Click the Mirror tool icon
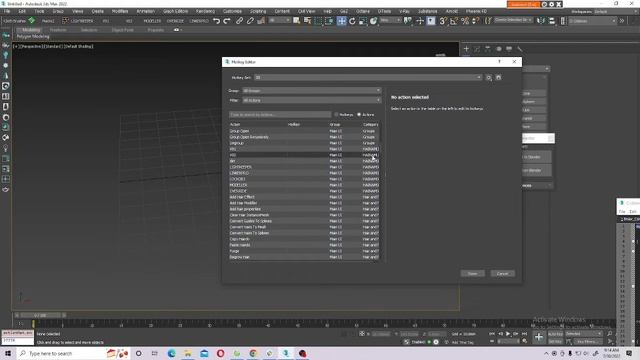640x360 pixels. click(541, 21)
